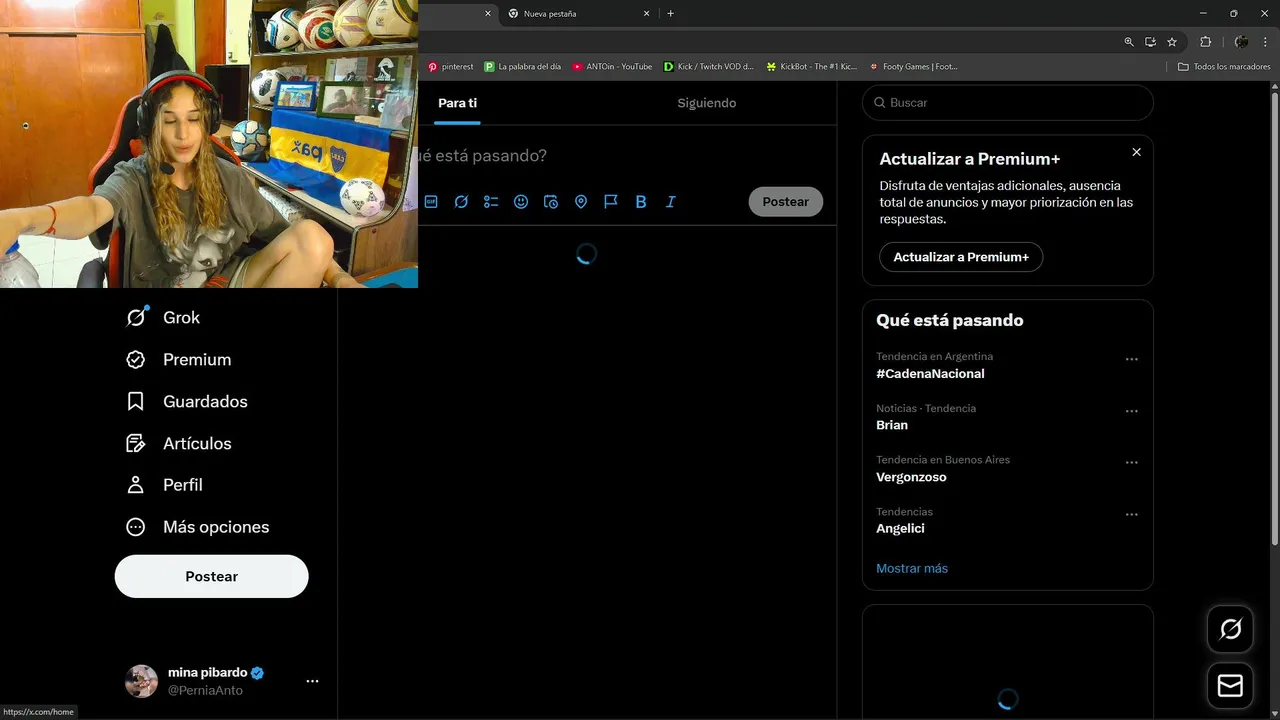1280x720 pixels.
Task: Open the Chrome profile avatar
Action: tap(1241, 42)
